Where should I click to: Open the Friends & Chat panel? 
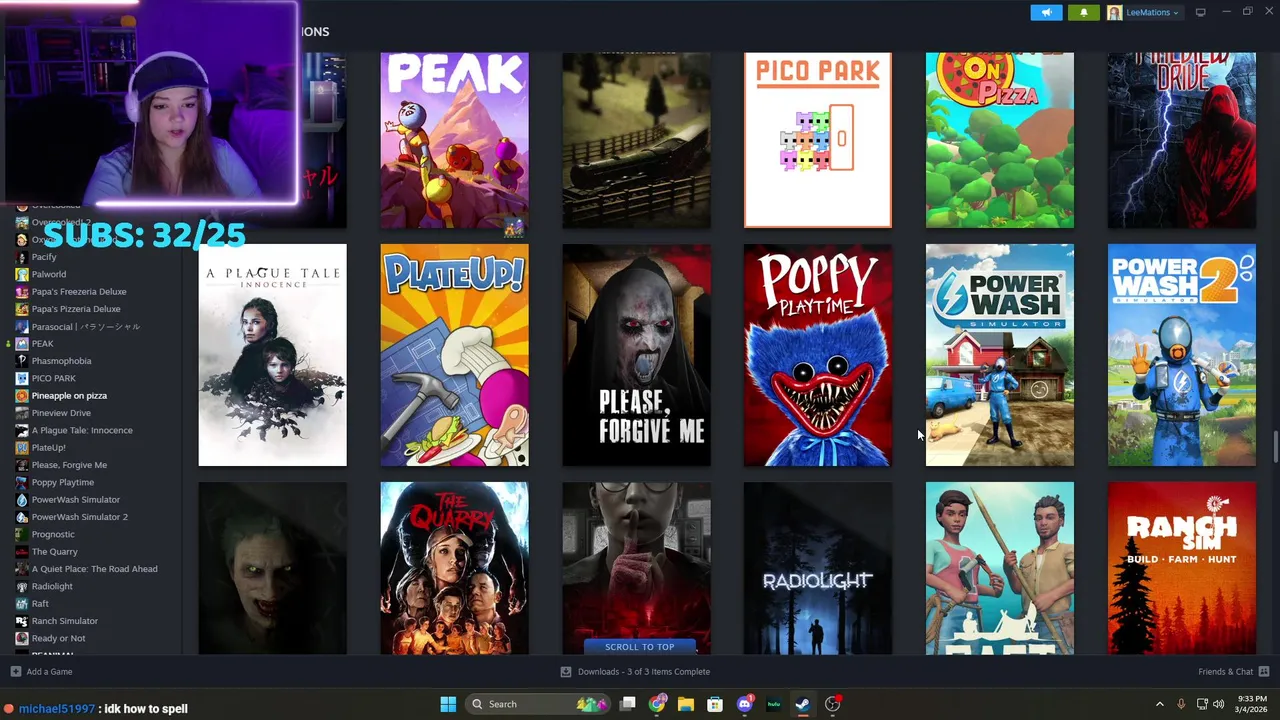click(1233, 672)
